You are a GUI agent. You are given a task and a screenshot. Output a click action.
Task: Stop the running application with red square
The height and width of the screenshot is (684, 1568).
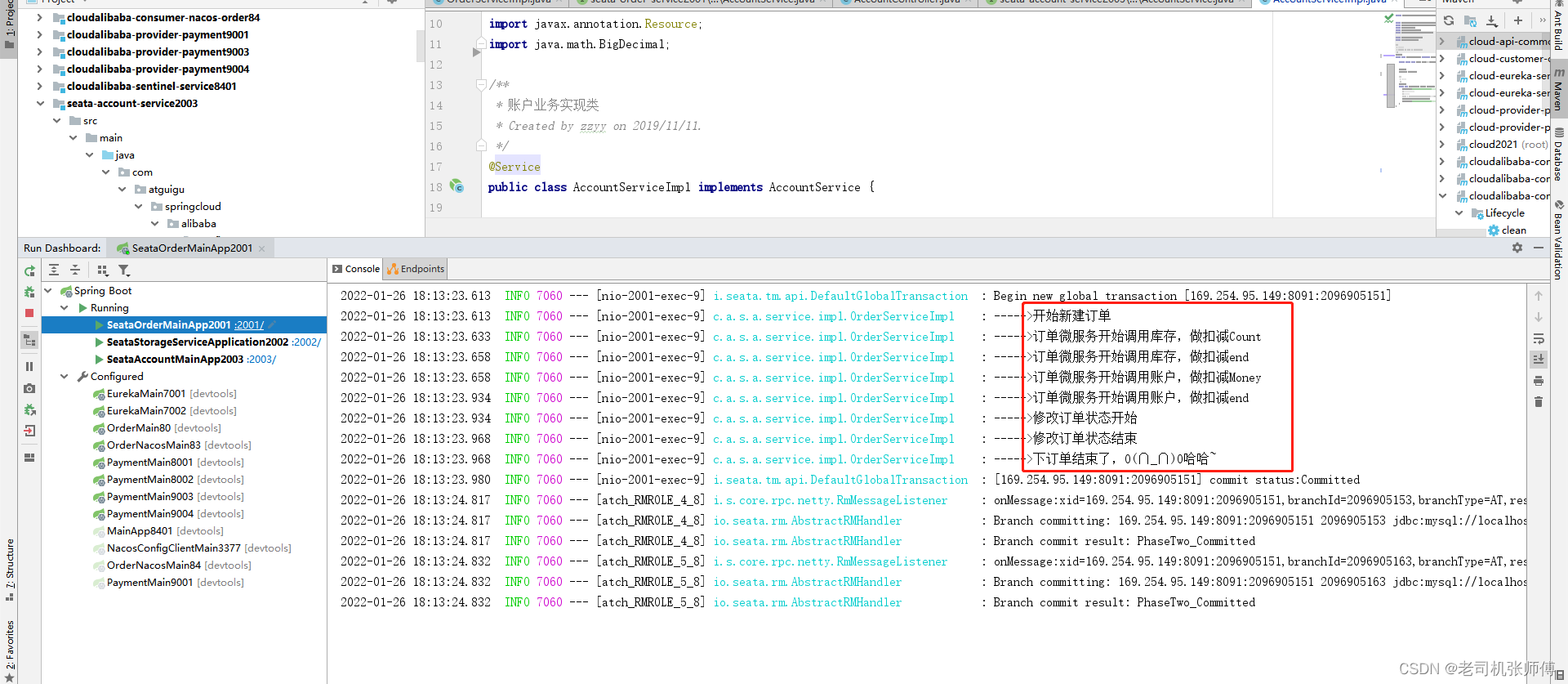29,313
